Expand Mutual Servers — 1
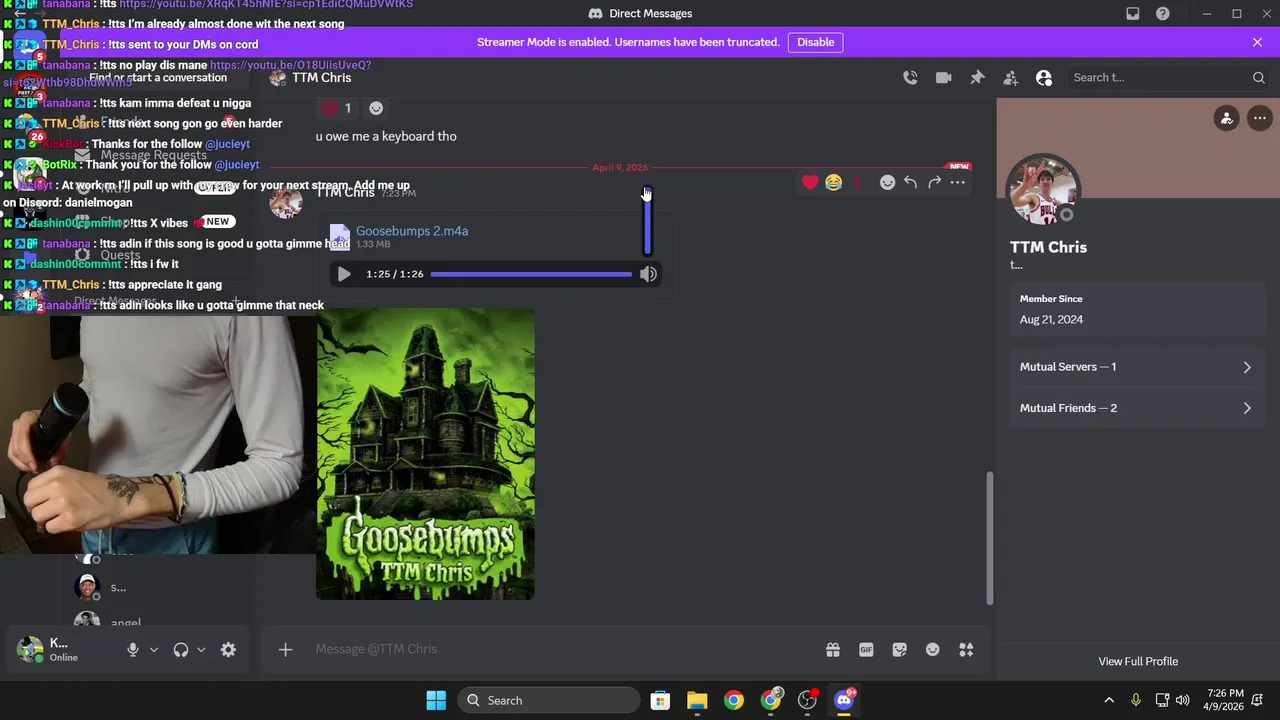1280x720 pixels. [x=1138, y=367]
